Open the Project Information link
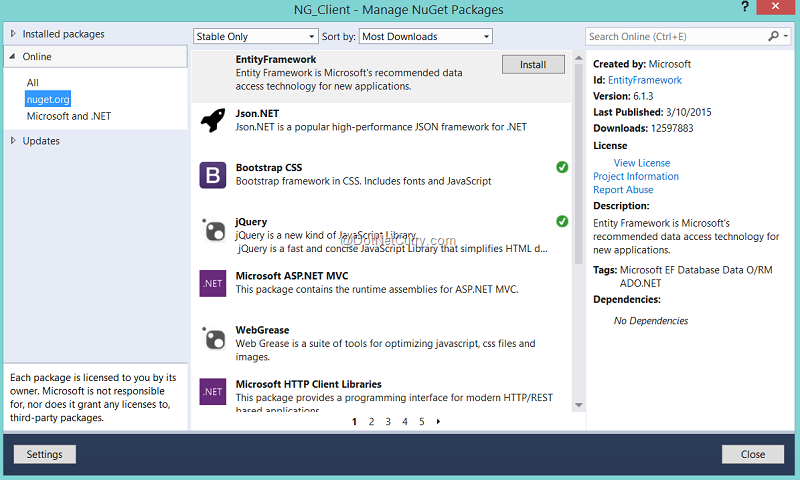The height and width of the screenshot is (480, 800). 636,176
